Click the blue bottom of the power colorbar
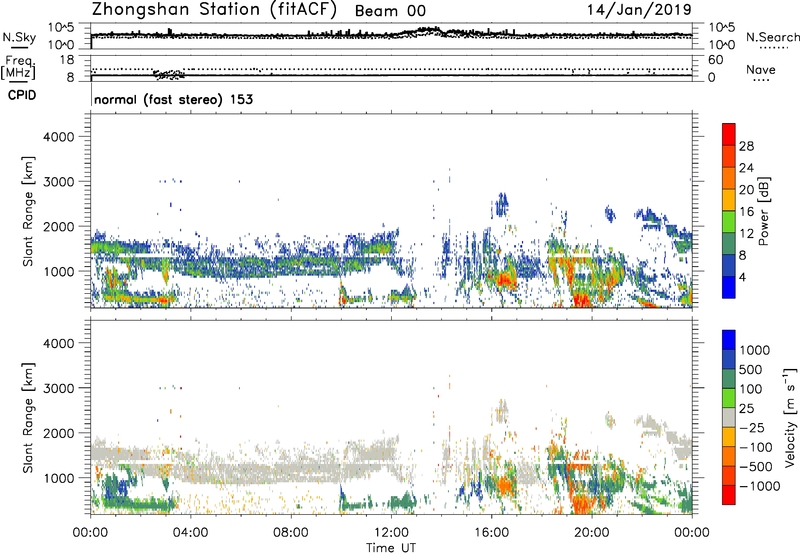 point(729,287)
